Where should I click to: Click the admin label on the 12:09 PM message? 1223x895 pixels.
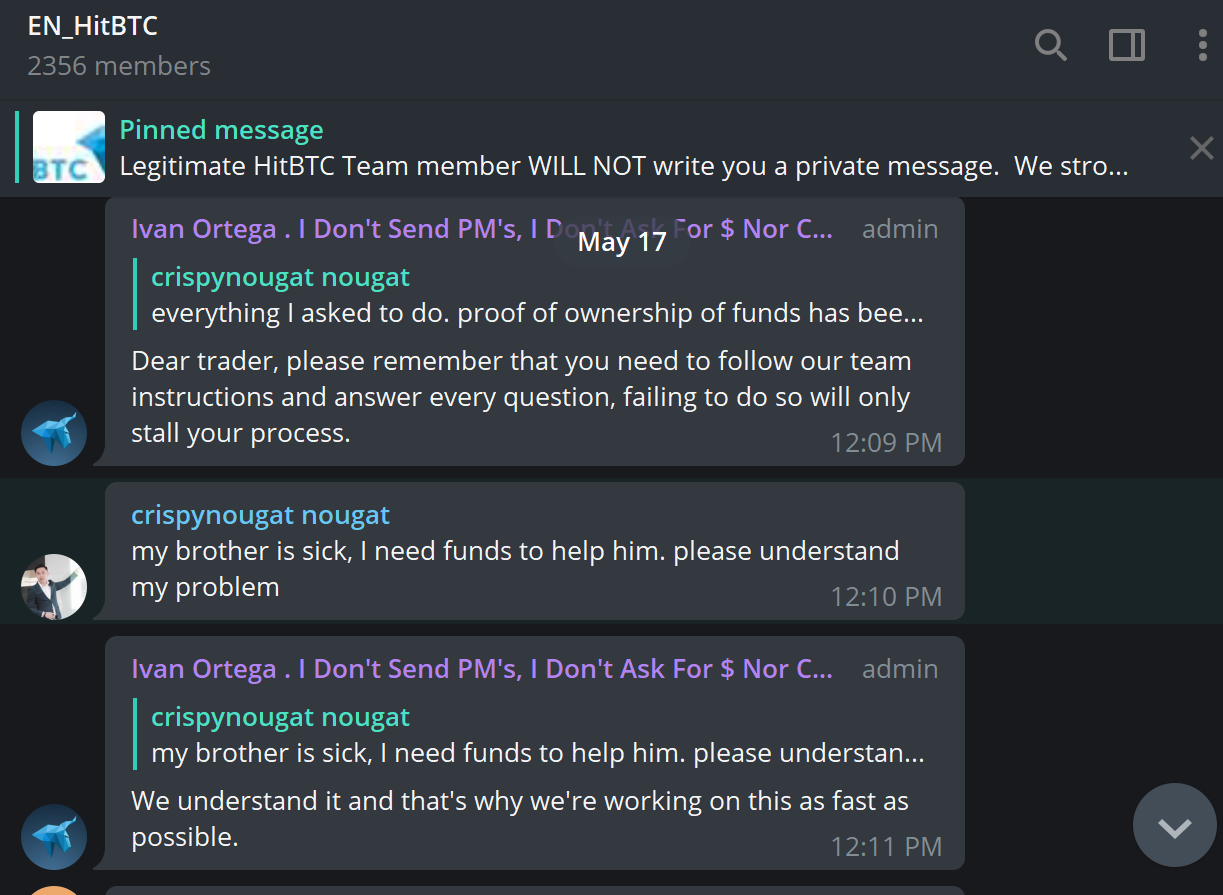[x=900, y=229]
